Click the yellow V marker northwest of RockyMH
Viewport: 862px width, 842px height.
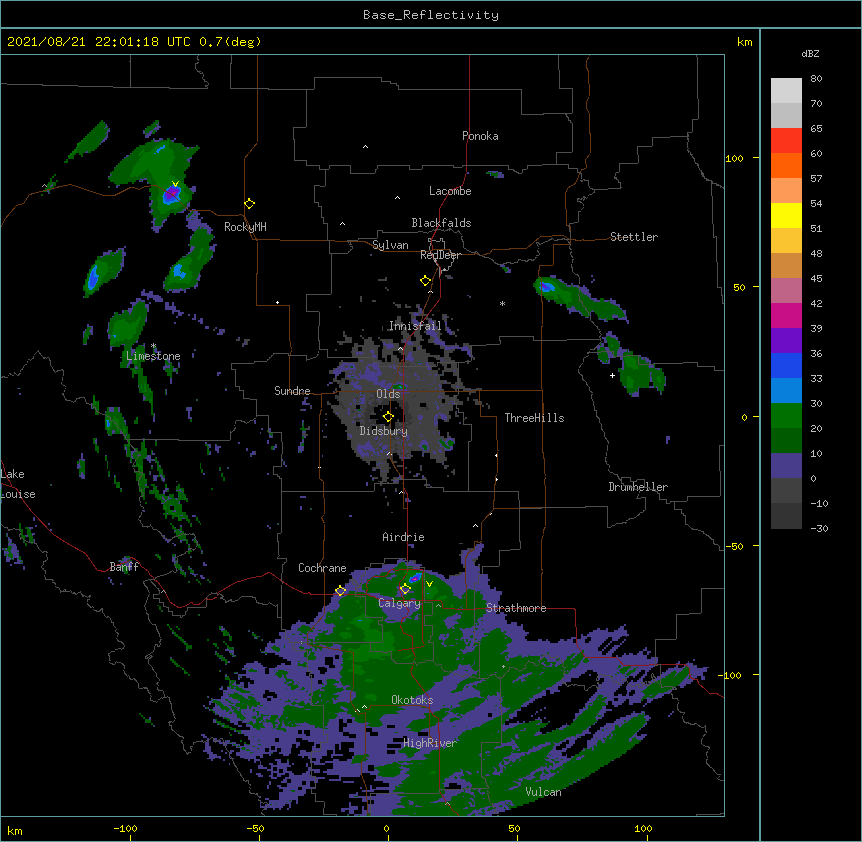point(175,184)
